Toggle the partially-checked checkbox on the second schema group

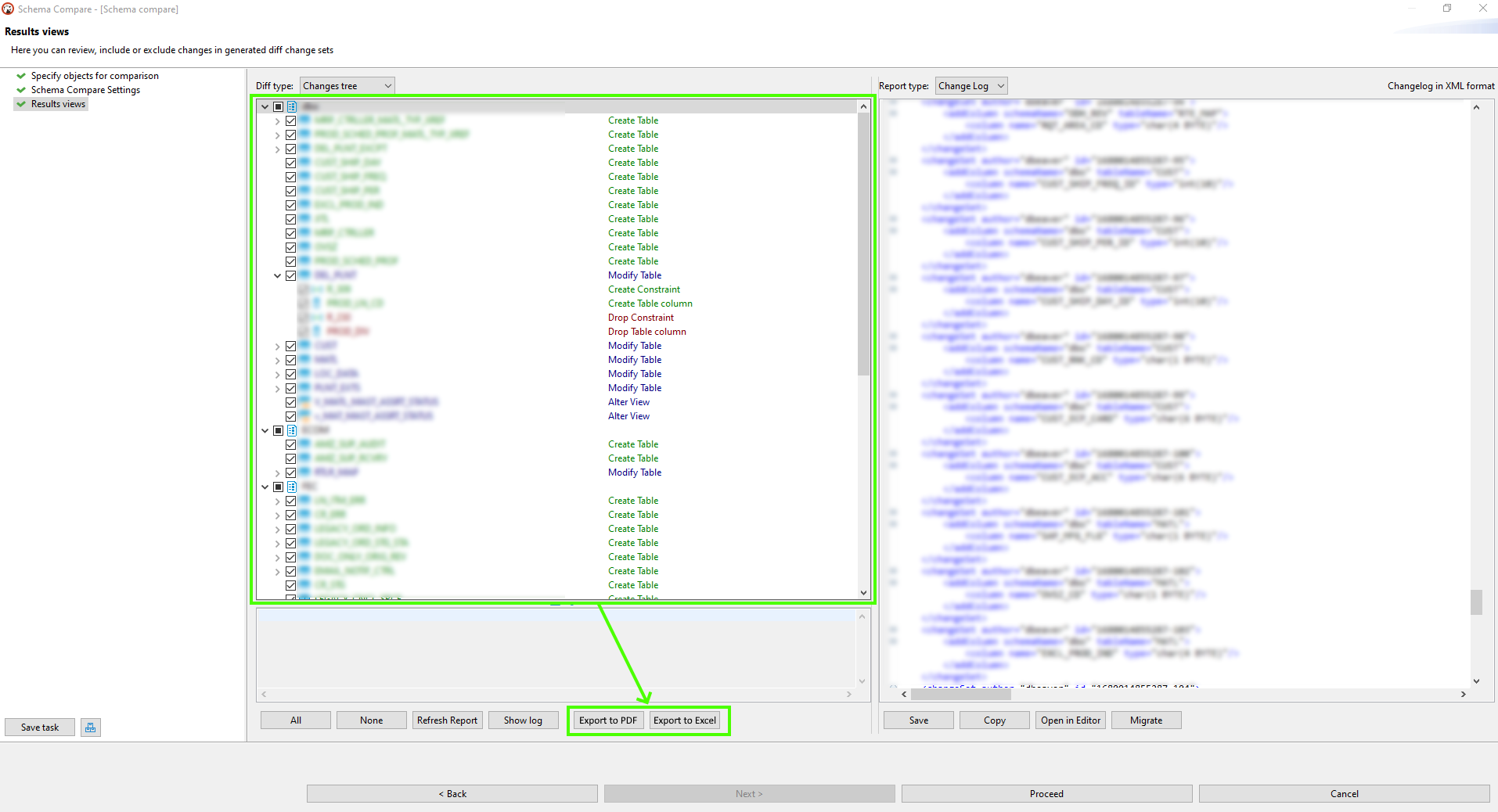coord(279,431)
